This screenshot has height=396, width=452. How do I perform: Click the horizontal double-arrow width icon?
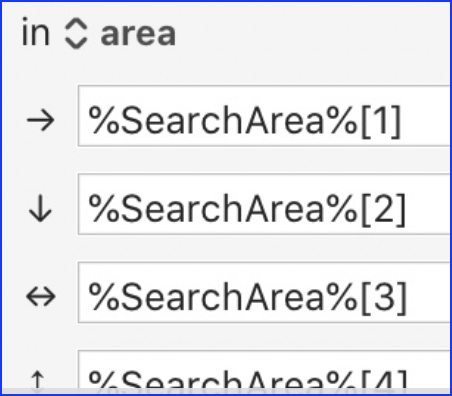point(41,297)
